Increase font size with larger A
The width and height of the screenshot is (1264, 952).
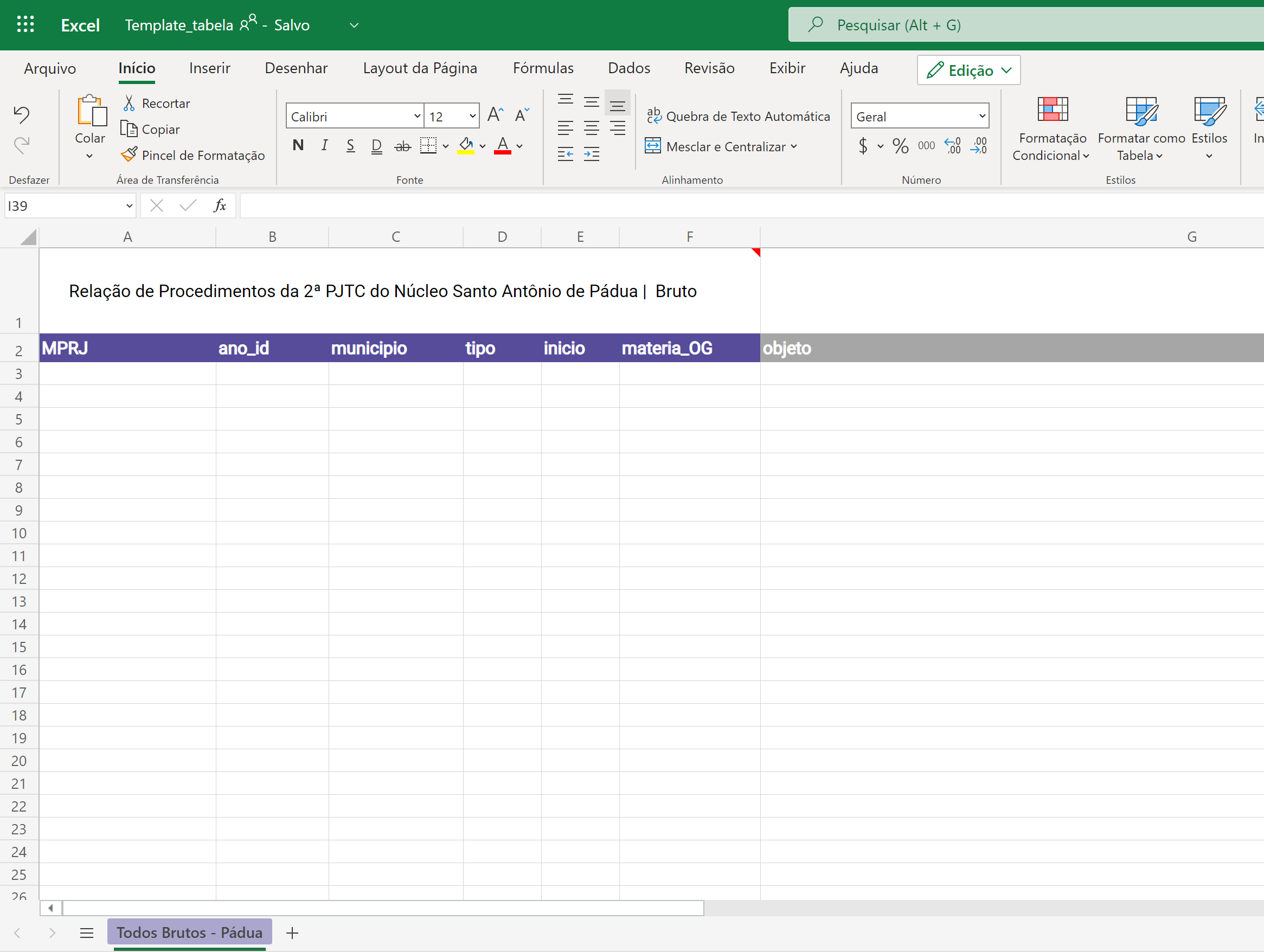point(496,115)
